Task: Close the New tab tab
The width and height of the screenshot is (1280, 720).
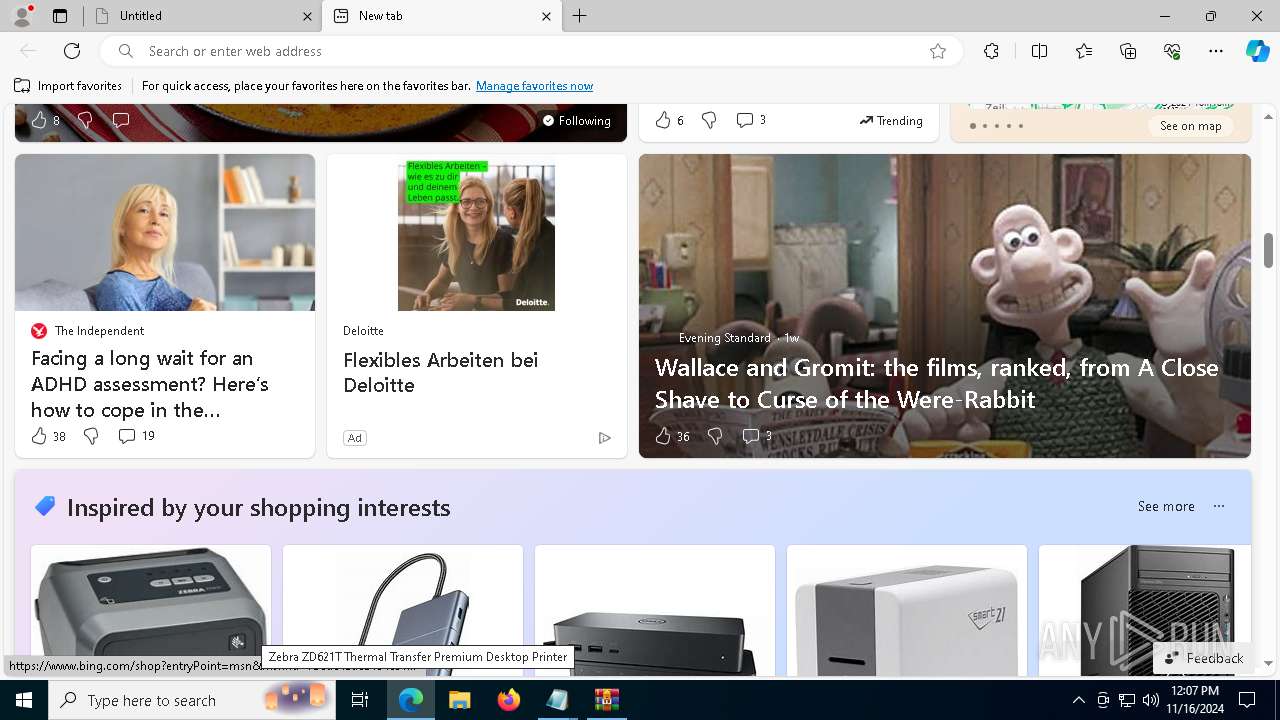Action: click(x=546, y=16)
